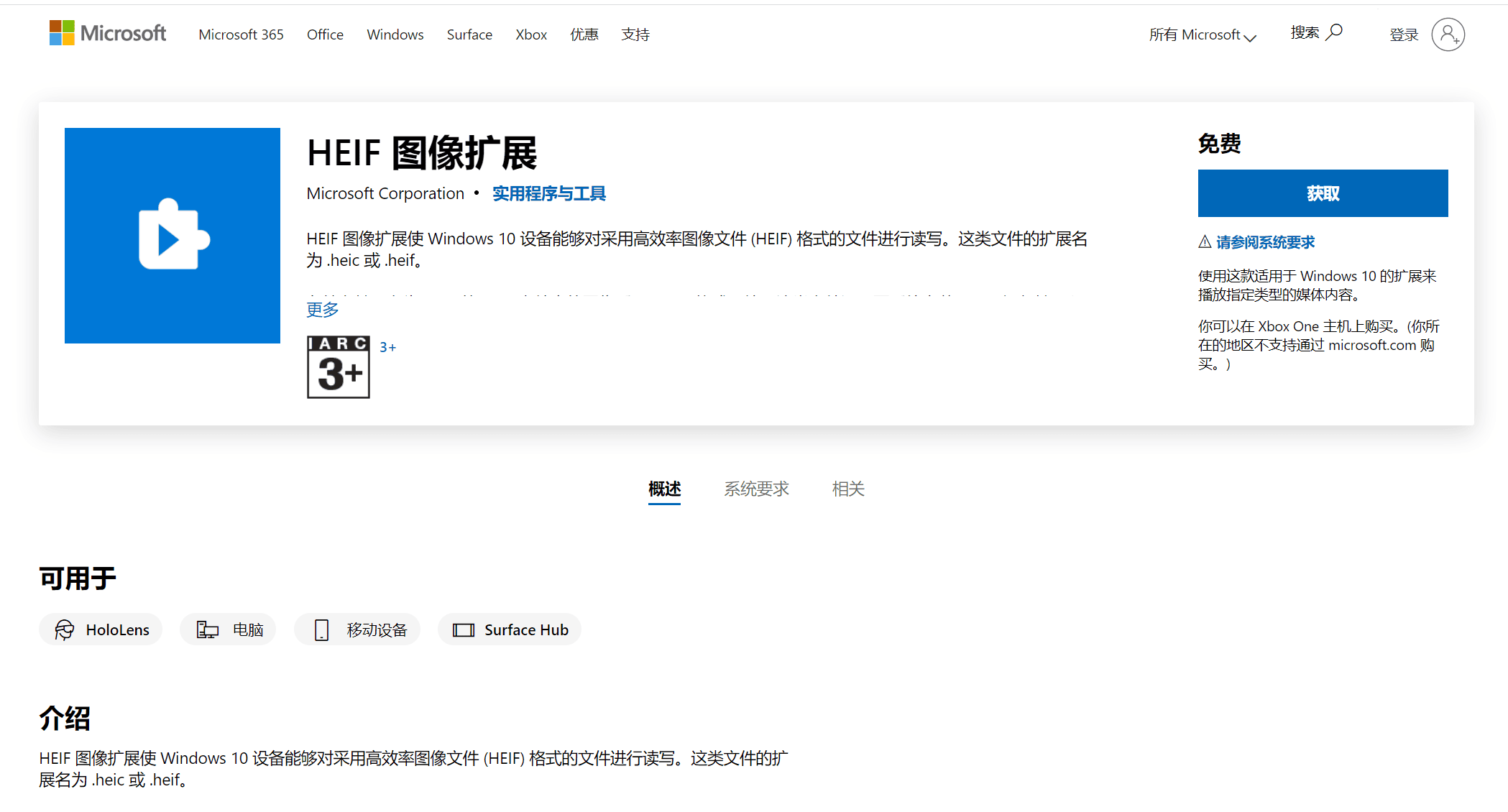This screenshot has width=1508, height=812.
Task: Open the 搜索 (search) icon
Action: (x=1335, y=32)
